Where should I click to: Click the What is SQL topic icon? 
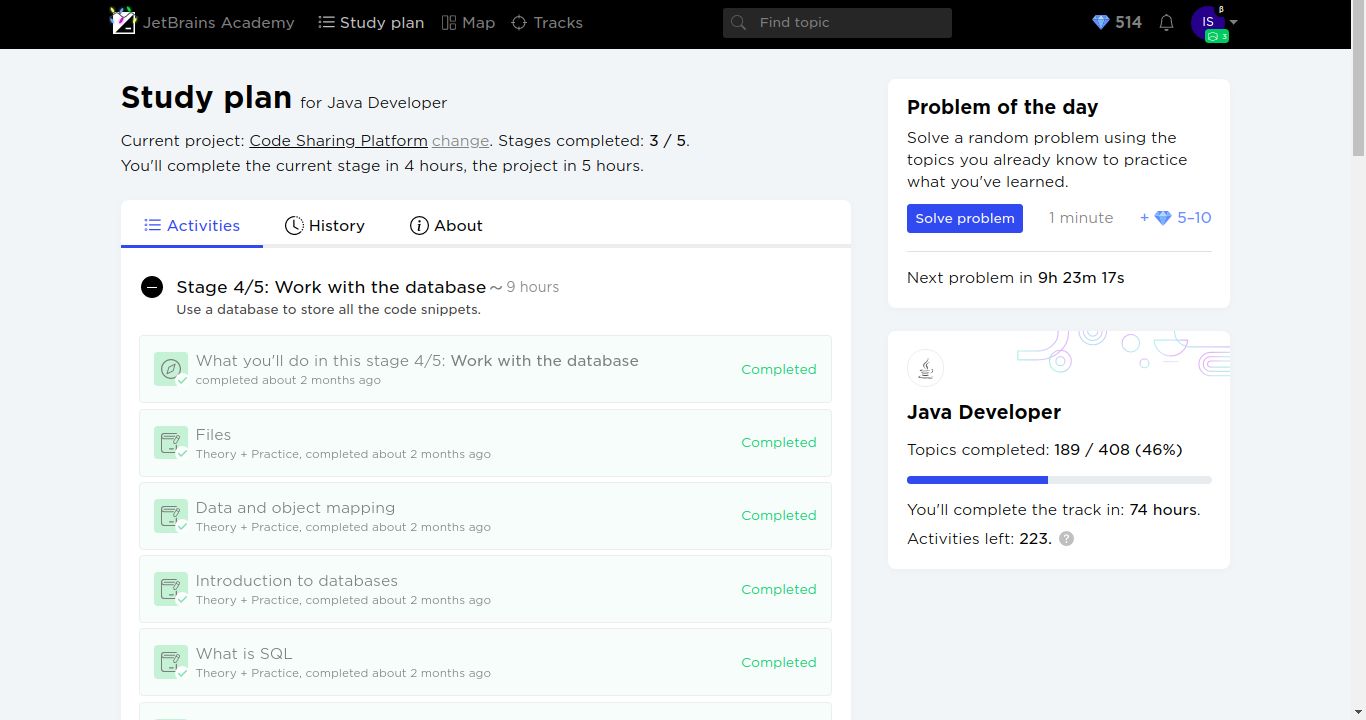click(170, 662)
